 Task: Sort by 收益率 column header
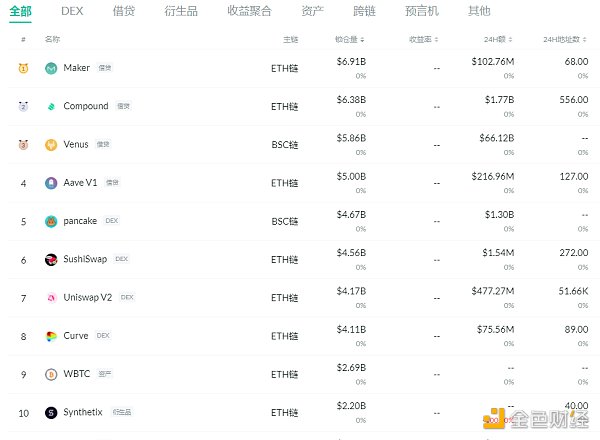424,39
